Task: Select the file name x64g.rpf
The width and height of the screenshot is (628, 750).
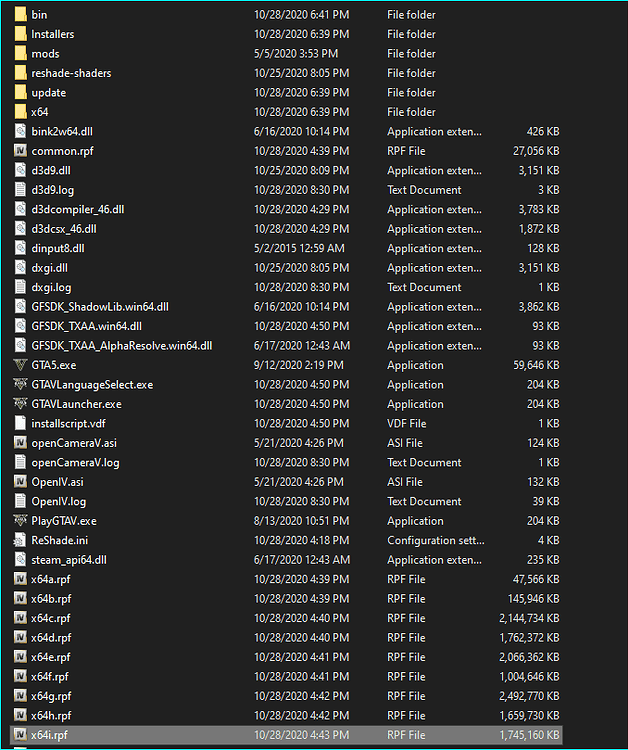Action: [51, 696]
